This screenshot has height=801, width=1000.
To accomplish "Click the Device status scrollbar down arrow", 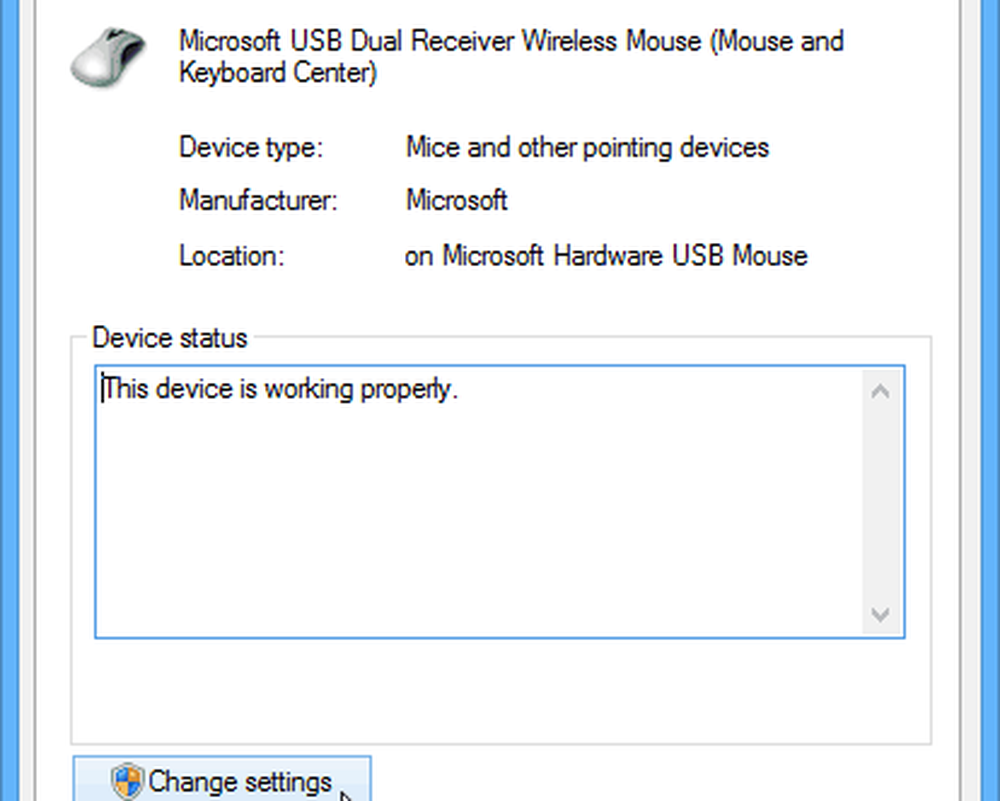I will (880, 613).
